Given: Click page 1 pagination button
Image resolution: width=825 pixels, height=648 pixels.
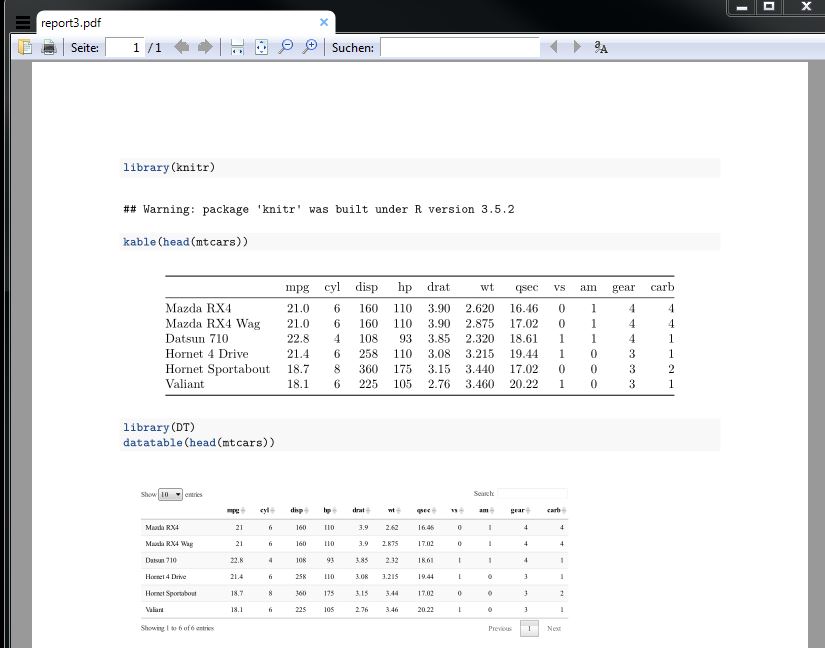Looking at the screenshot, I should point(529,628).
